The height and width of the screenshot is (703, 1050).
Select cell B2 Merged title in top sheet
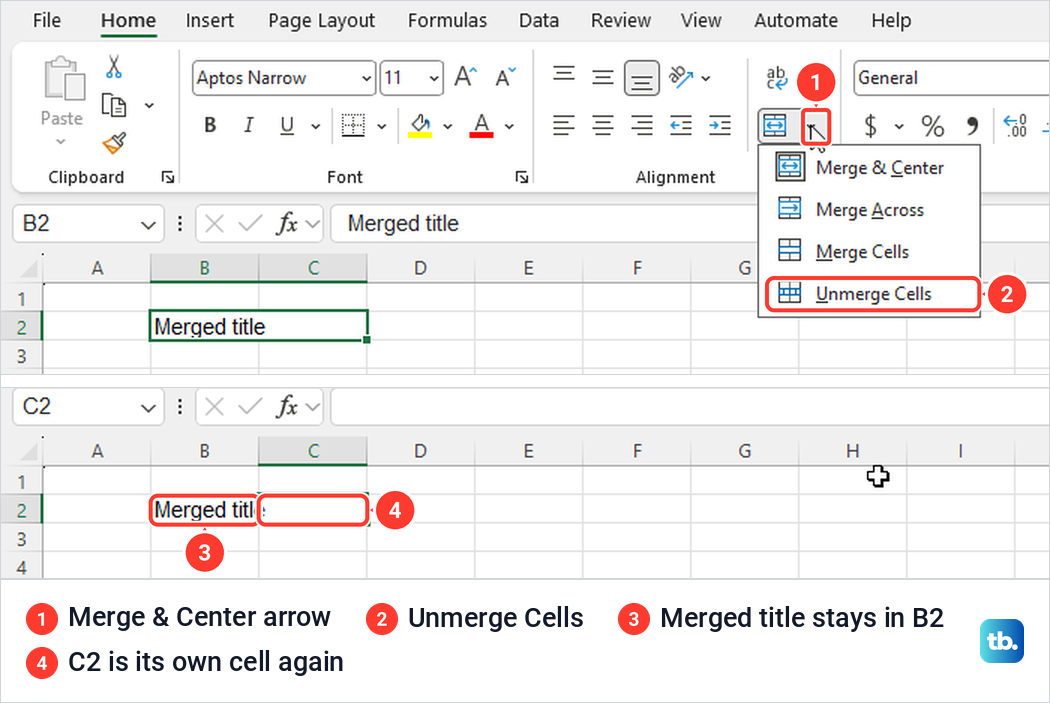click(x=258, y=326)
